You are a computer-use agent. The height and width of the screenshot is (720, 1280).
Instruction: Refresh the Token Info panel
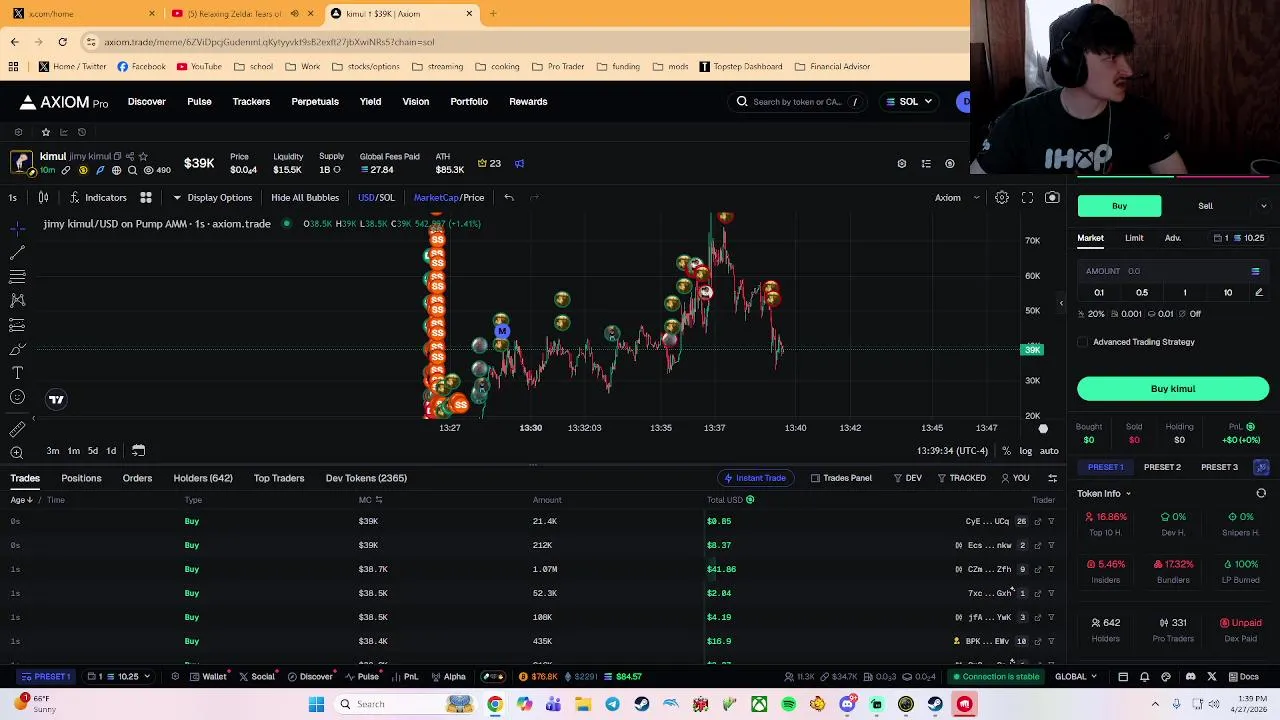point(1261,493)
